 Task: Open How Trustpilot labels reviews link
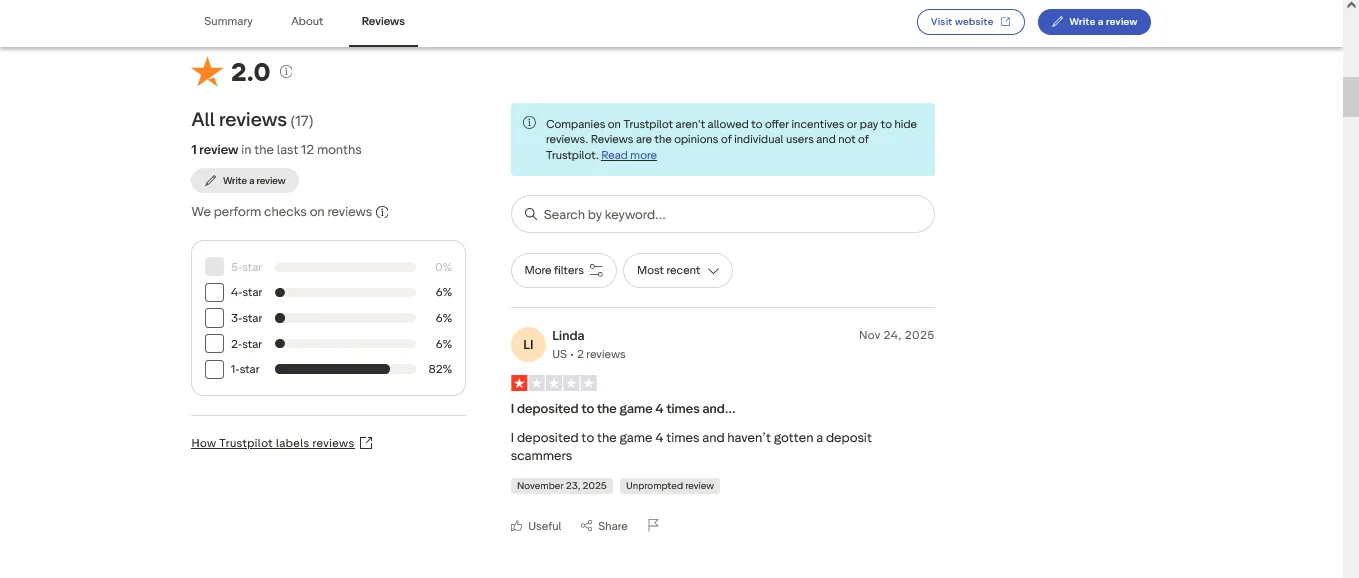(282, 443)
